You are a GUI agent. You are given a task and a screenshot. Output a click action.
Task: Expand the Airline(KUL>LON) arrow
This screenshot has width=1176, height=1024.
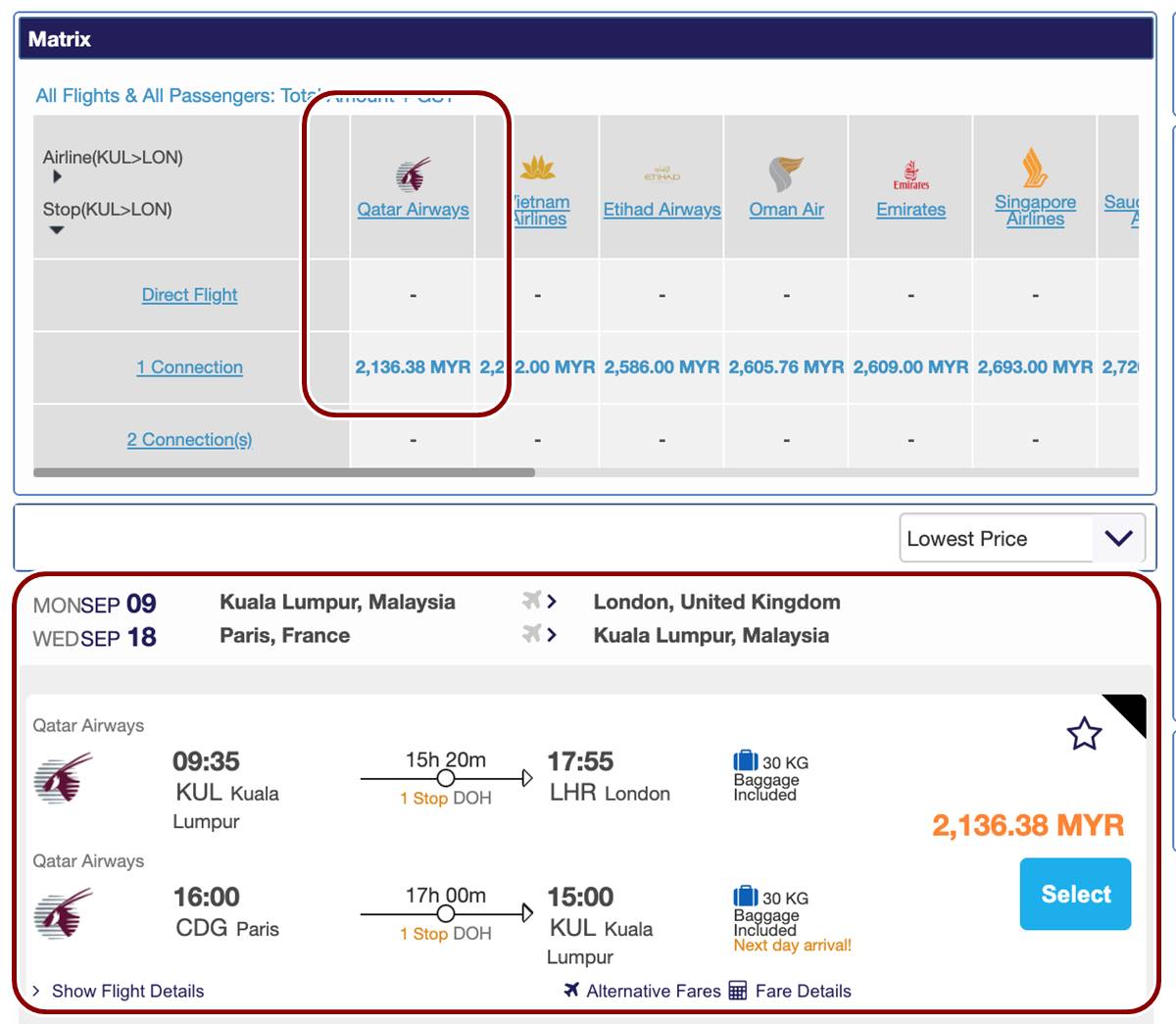[57, 177]
